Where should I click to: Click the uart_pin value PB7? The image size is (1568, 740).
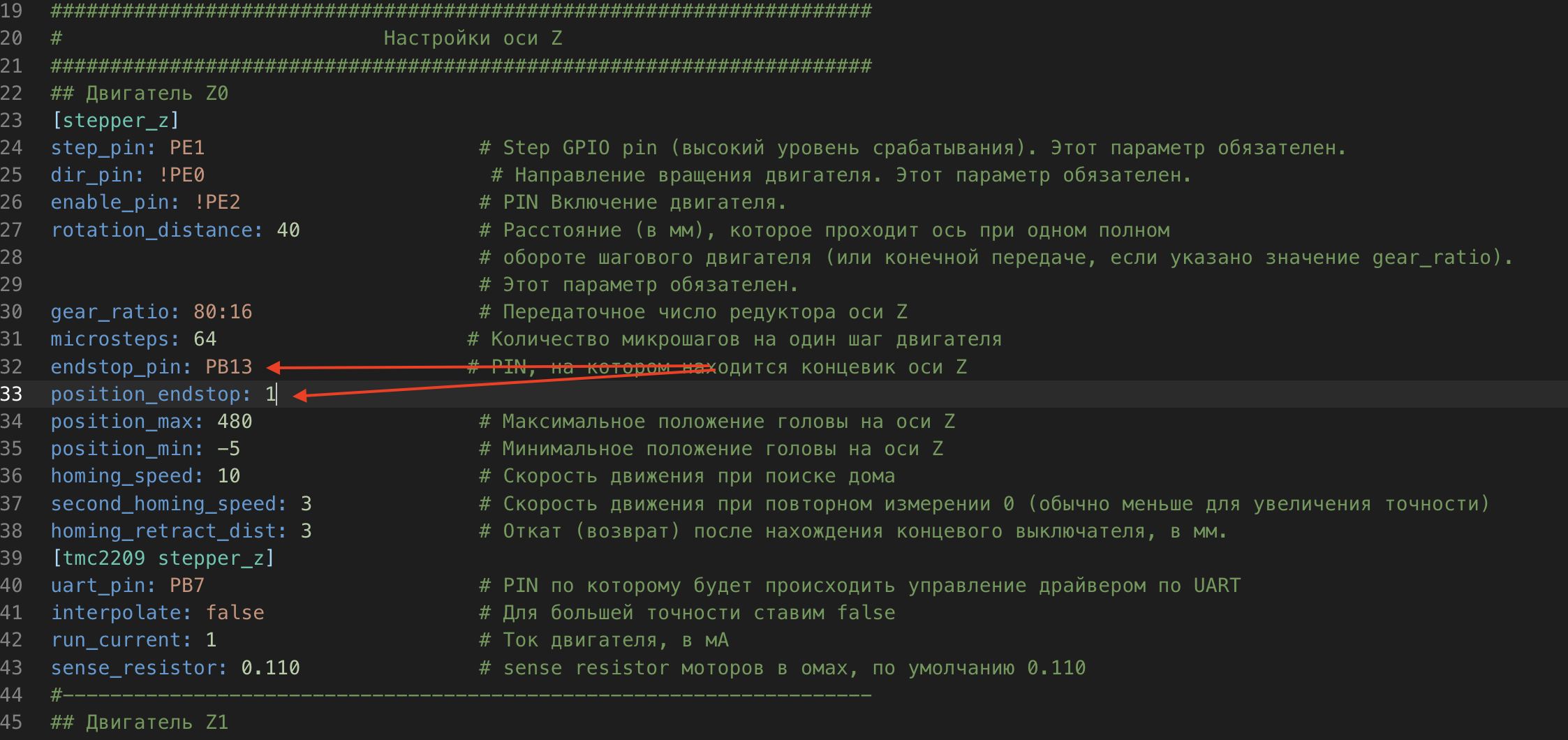pos(187,586)
